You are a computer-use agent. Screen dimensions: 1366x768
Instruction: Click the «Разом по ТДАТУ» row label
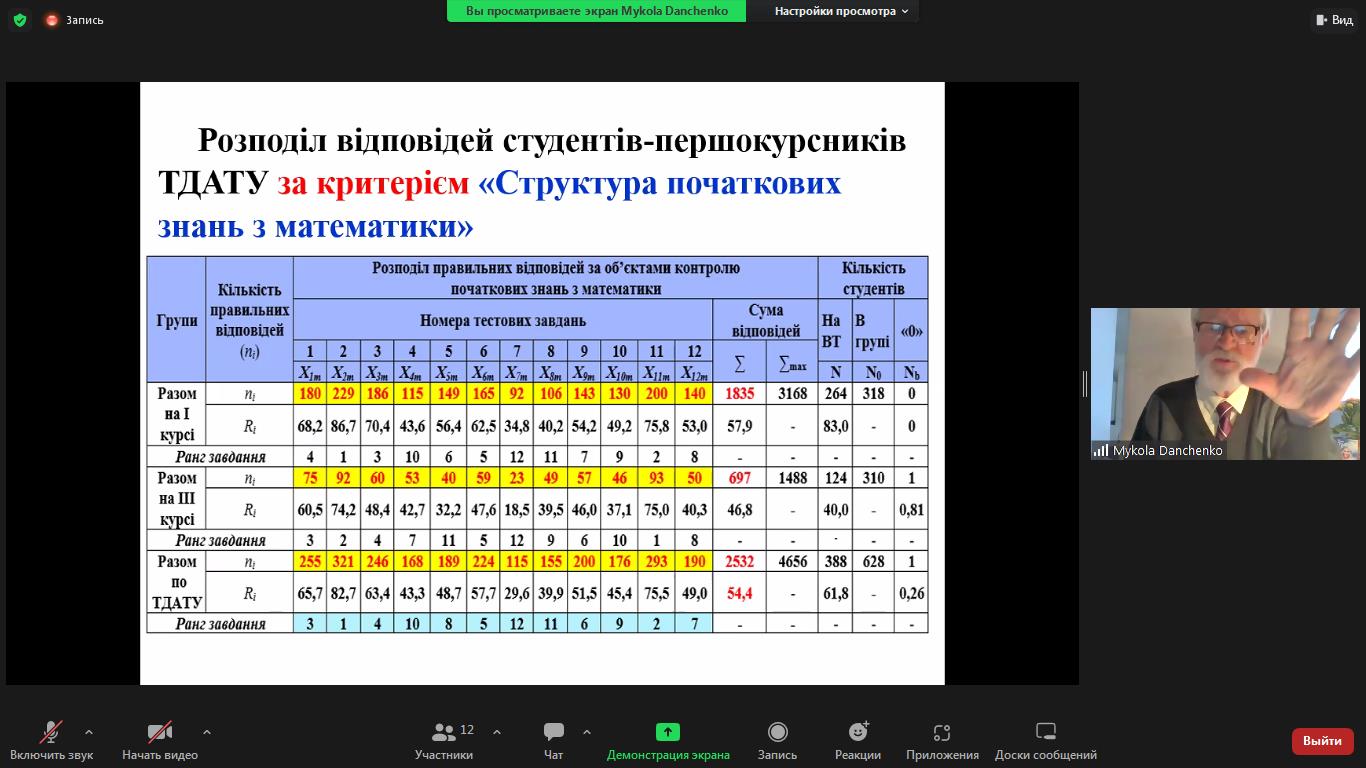(x=177, y=582)
